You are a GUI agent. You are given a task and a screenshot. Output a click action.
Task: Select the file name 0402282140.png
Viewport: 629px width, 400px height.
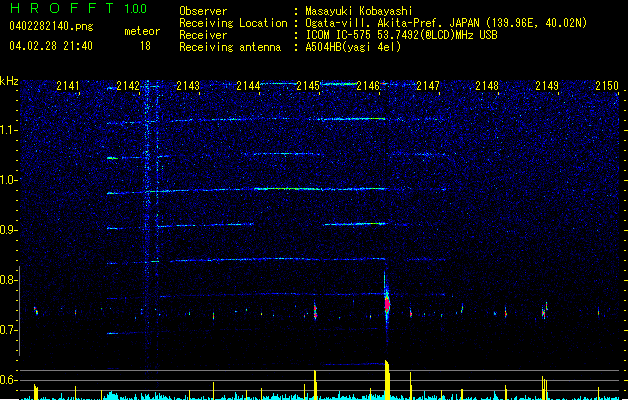pos(51,26)
